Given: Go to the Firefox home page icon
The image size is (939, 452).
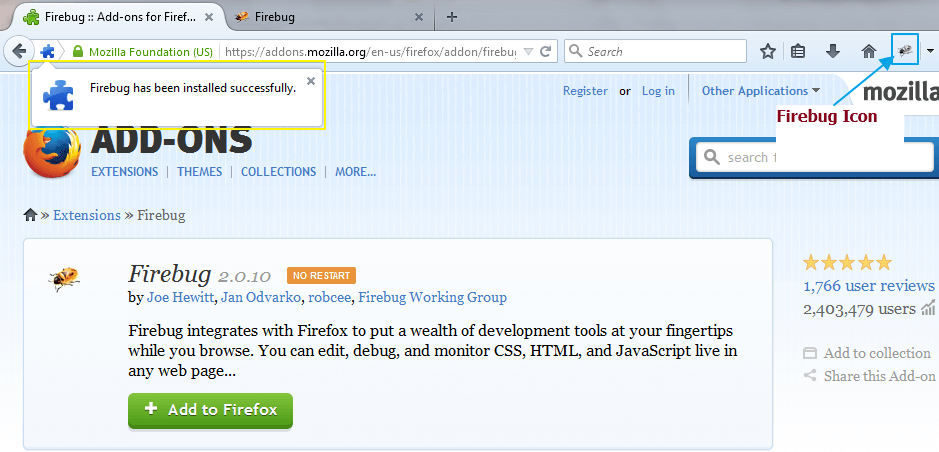Looking at the screenshot, I should click(x=868, y=52).
